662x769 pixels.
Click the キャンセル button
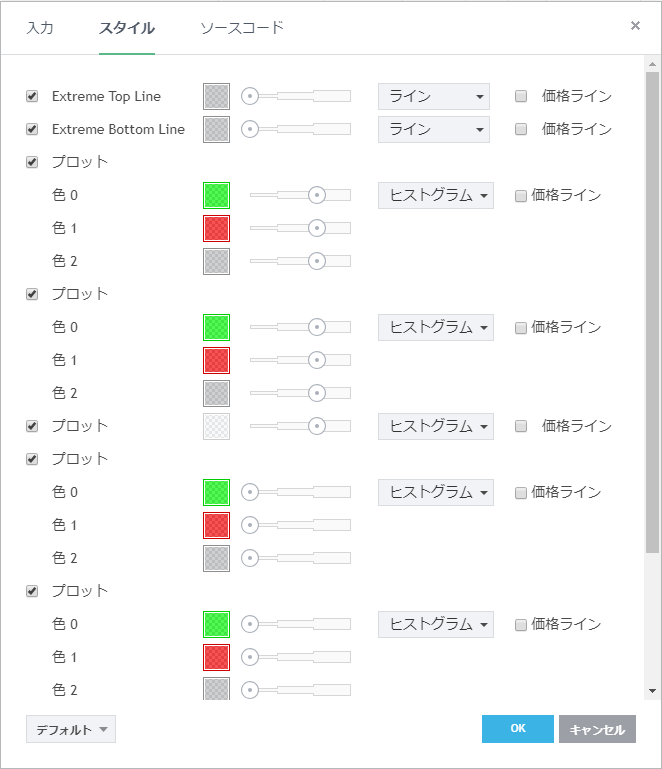(597, 729)
